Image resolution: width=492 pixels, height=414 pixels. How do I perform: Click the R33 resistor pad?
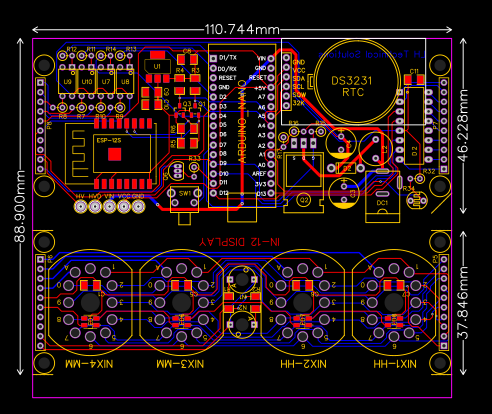[x=194, y=167]
